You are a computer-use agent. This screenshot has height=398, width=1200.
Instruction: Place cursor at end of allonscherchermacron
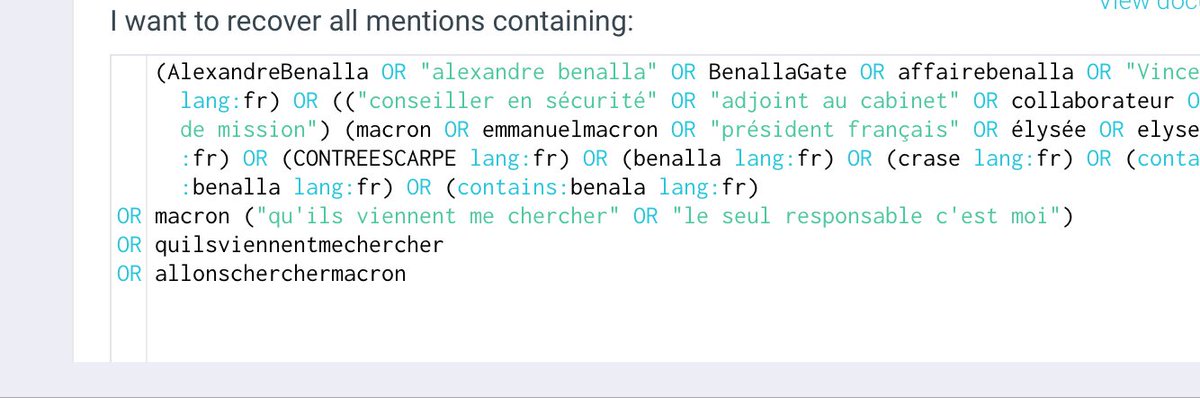pos(407,273)
